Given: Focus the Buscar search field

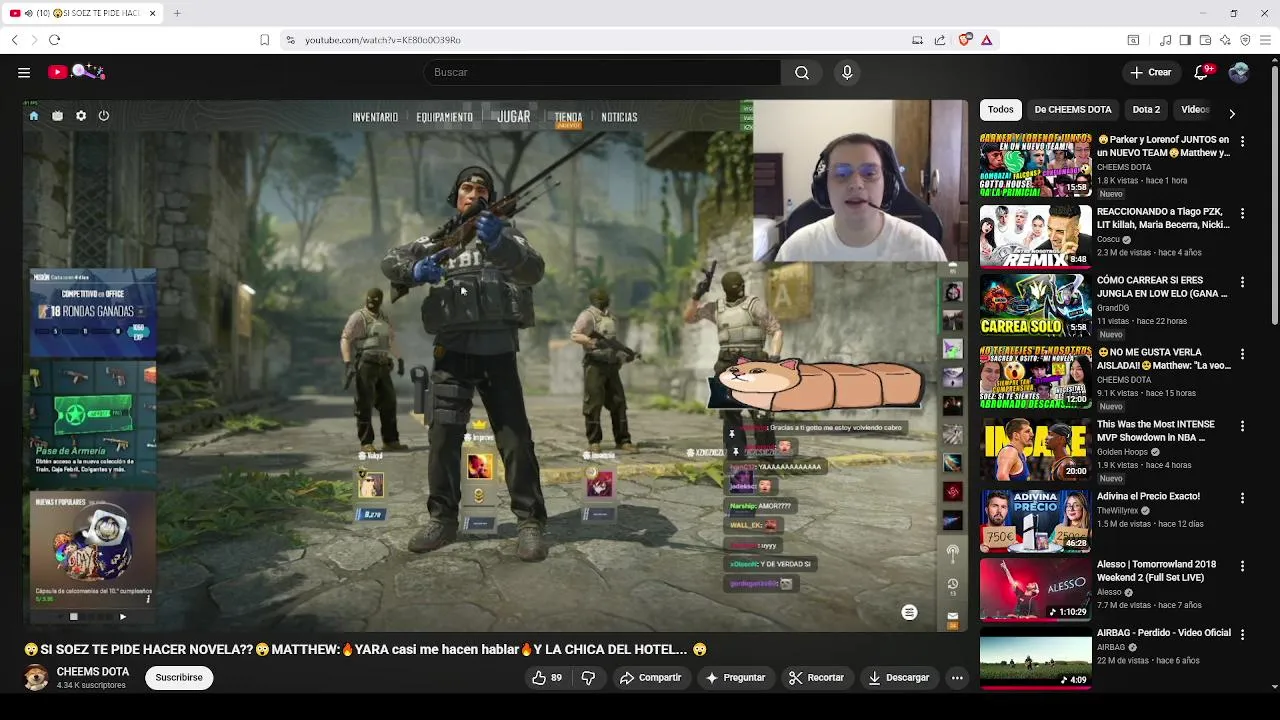Looking at the screenshot, I should pyautogui.click(x=602, y=72).
